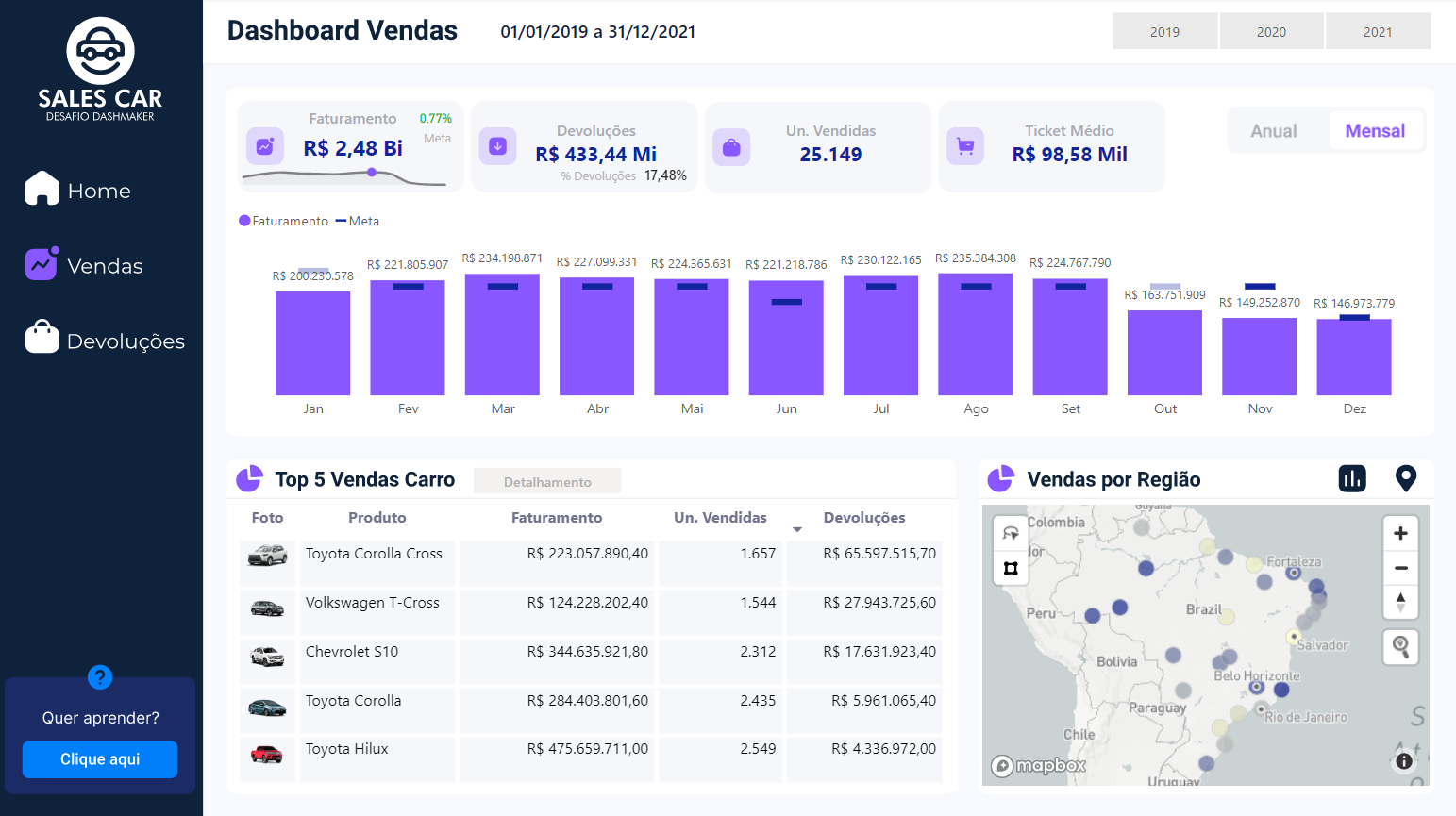Click the Faturamento legend purple dot
The image size is (1456, 816).
tap(244, 221)
